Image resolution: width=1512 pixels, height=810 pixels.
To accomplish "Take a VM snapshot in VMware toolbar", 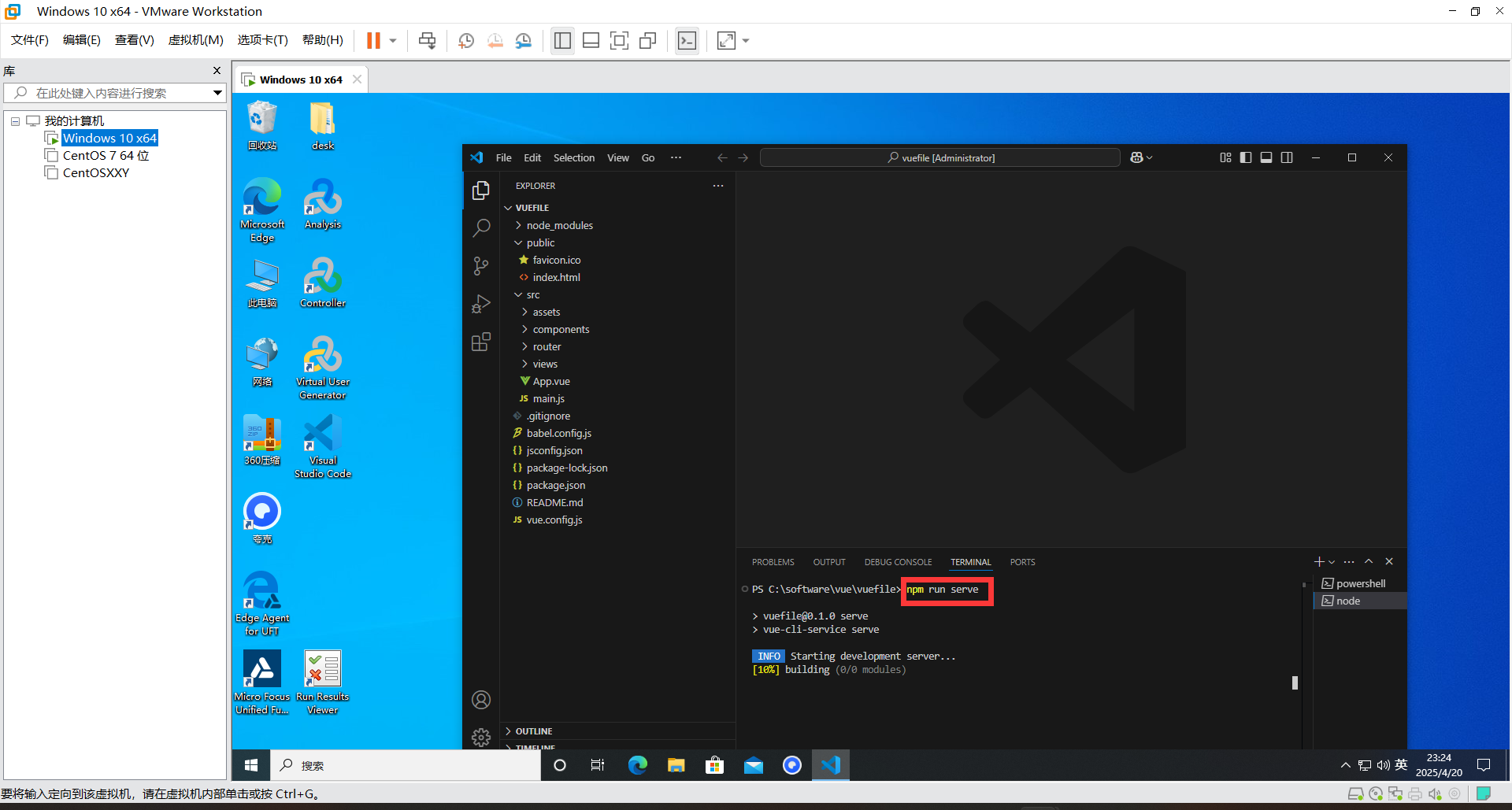I will tap(466, 40).
